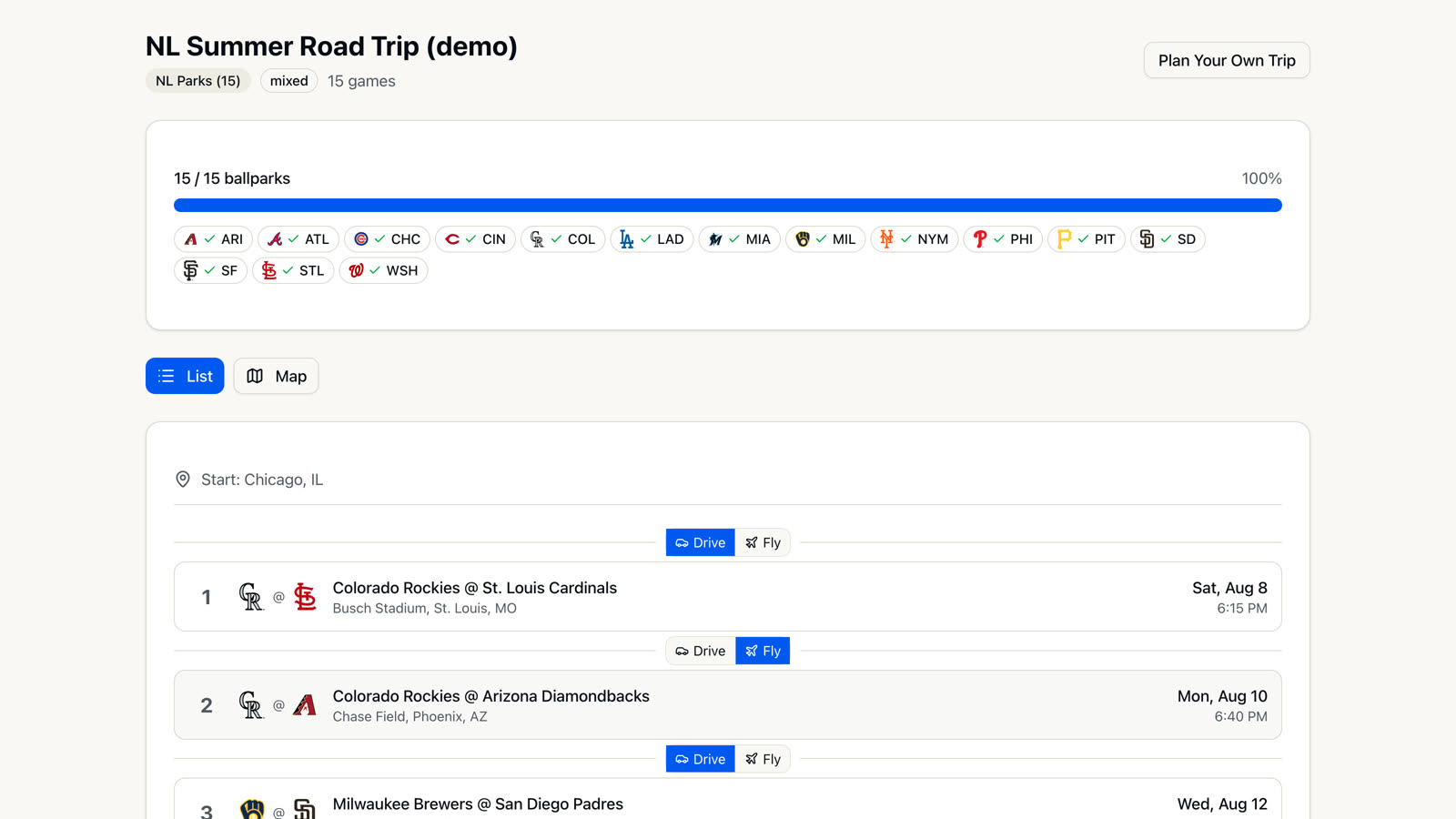The image size is (1456, 819).
Task: Choose Drive between games 1 and 2
Action: click(701, 651)
